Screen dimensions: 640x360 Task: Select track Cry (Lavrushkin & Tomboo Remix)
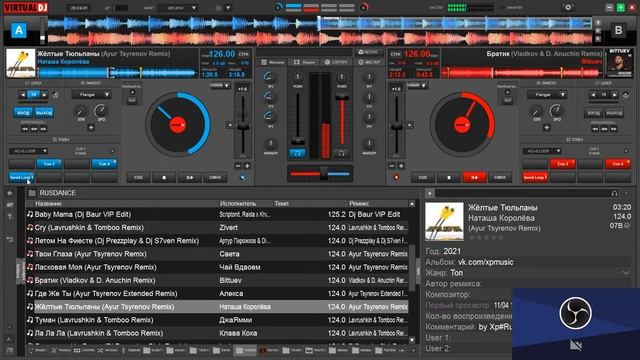pos(89,227)
